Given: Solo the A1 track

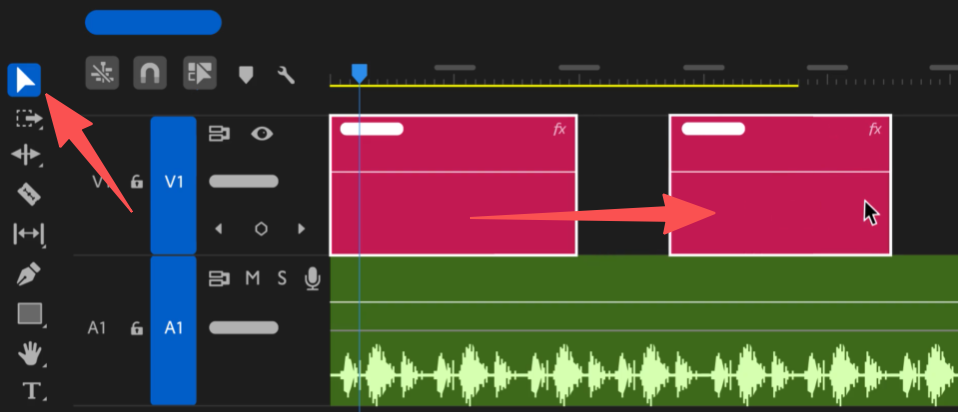Looking at the screenshot, I should click(x=282, y=279).
